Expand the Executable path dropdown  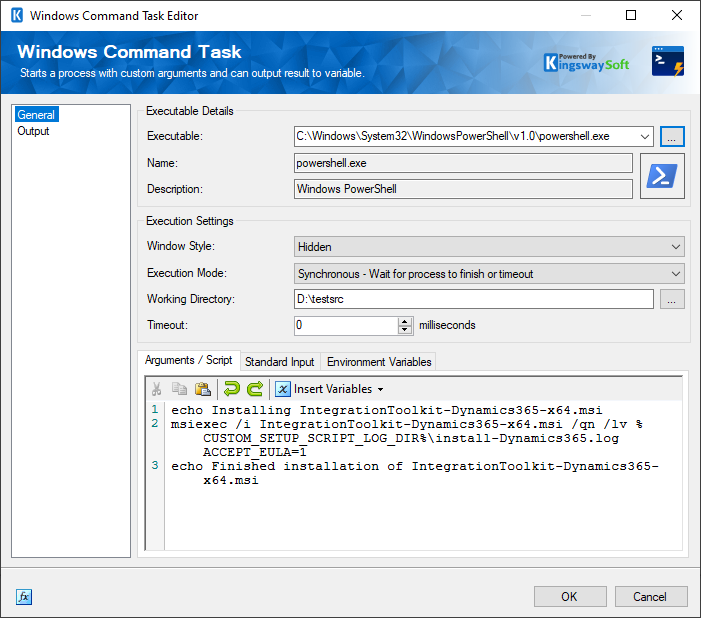coord(645,136)
